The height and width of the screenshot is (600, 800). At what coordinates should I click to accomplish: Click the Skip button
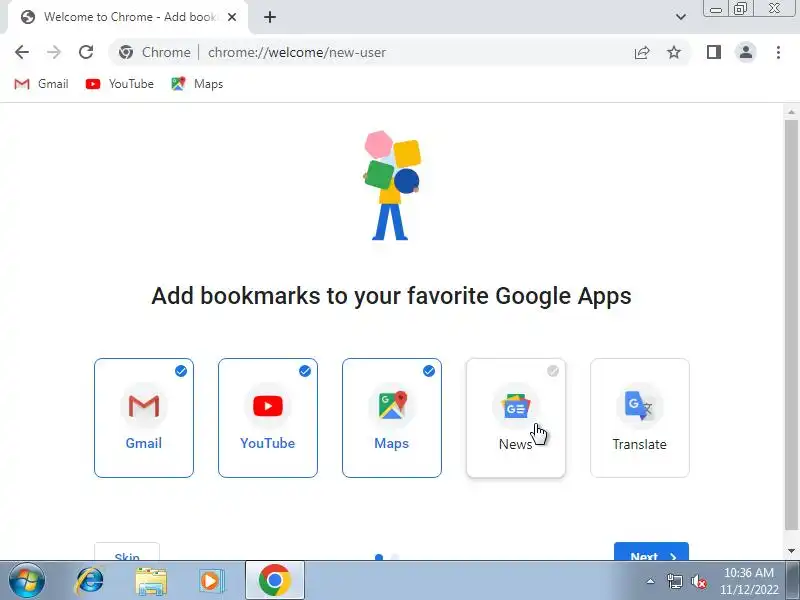(x=127, y=552)
